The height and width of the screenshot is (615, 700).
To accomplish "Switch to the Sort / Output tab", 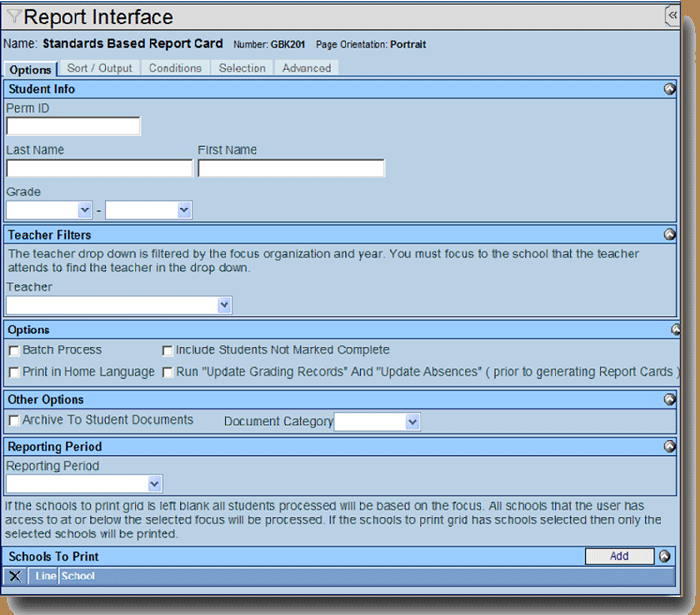I will 99,68.
